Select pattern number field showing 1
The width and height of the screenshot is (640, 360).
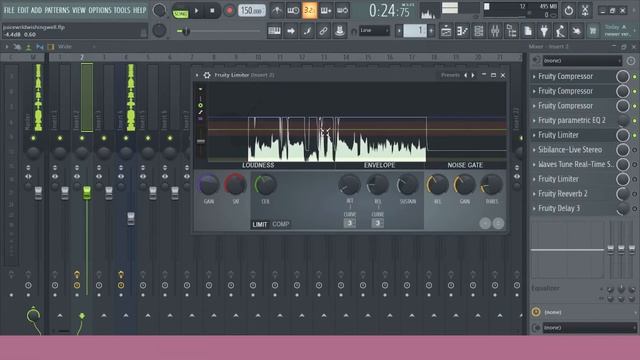415,31
